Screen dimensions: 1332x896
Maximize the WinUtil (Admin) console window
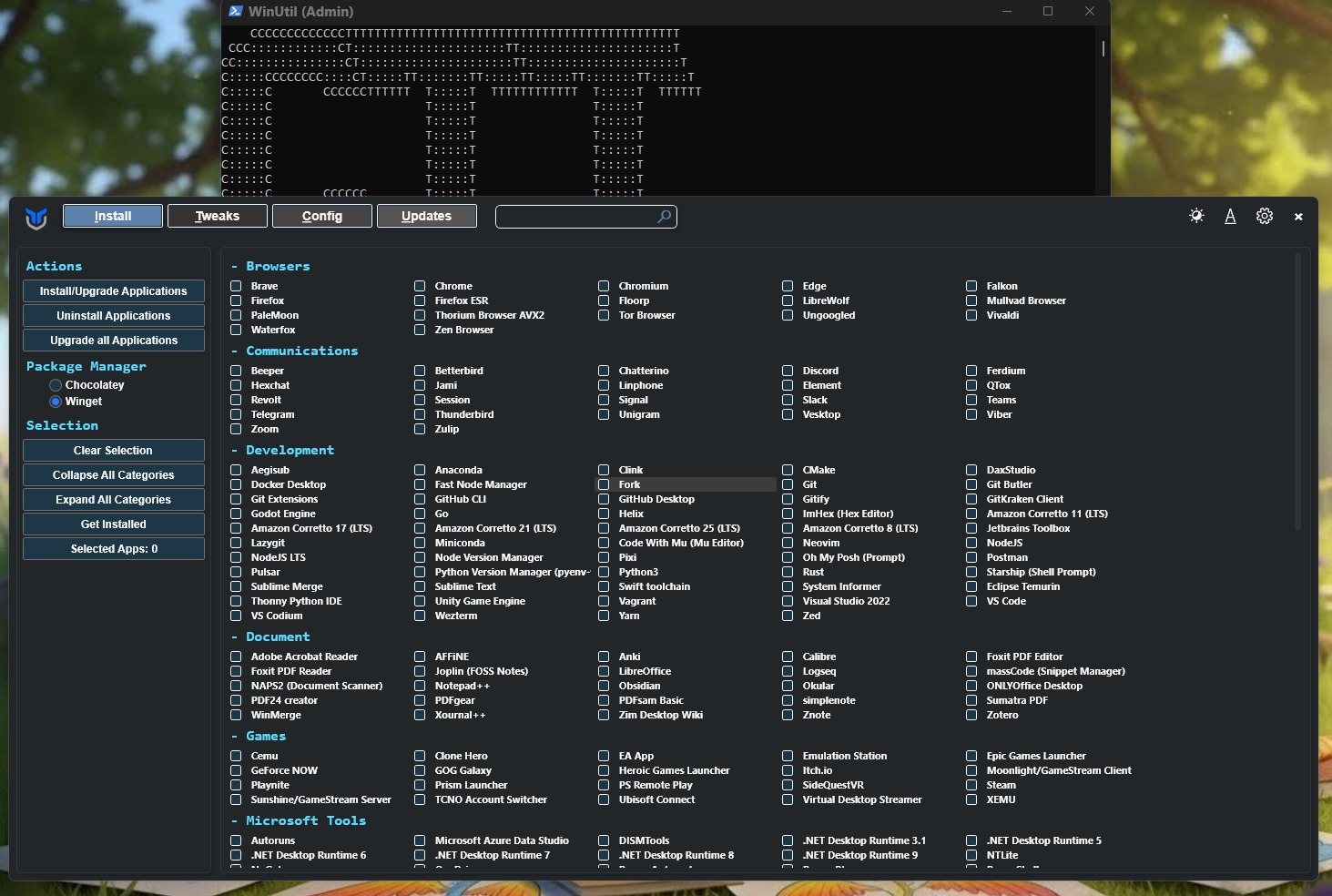coord(1048,11)
